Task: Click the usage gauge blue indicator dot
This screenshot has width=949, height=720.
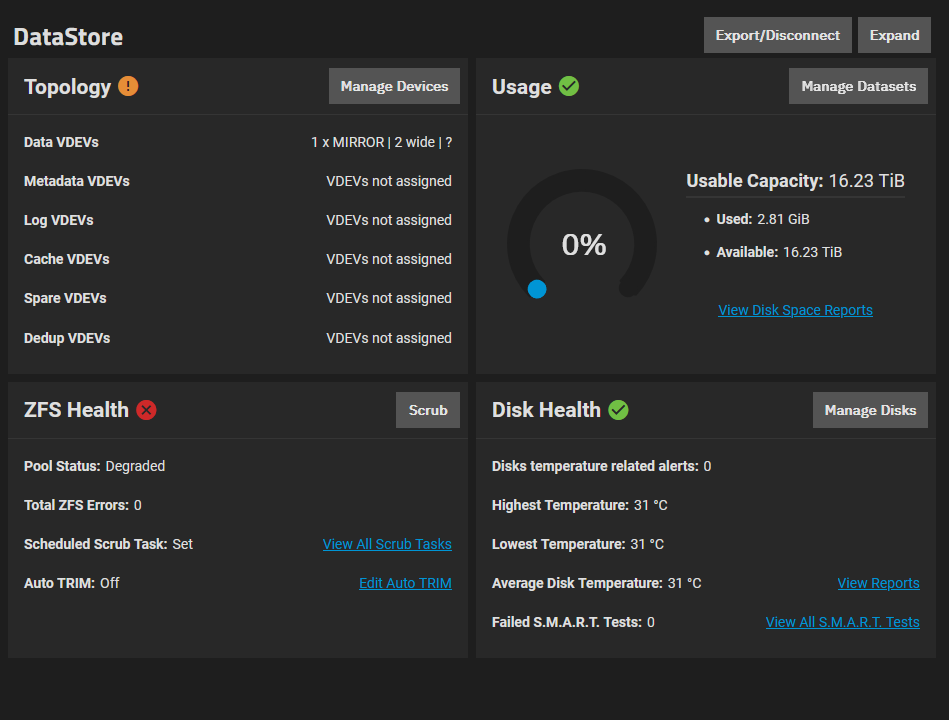Action: coord(537,289)
